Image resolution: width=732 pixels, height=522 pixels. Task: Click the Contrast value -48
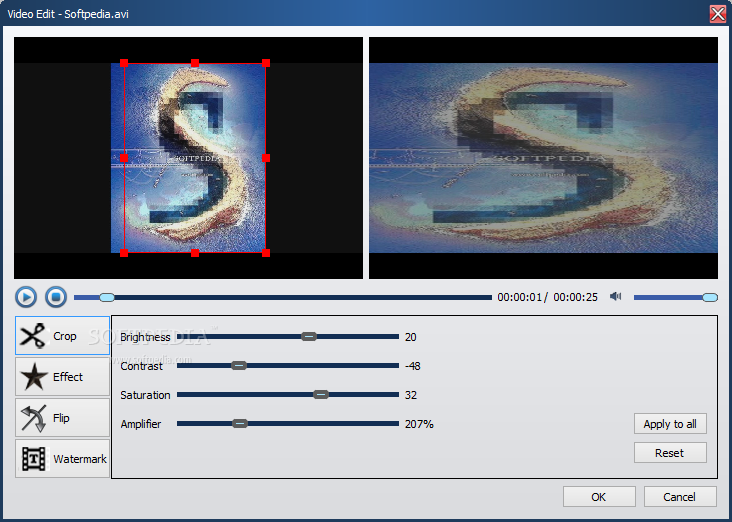point(413,366)
